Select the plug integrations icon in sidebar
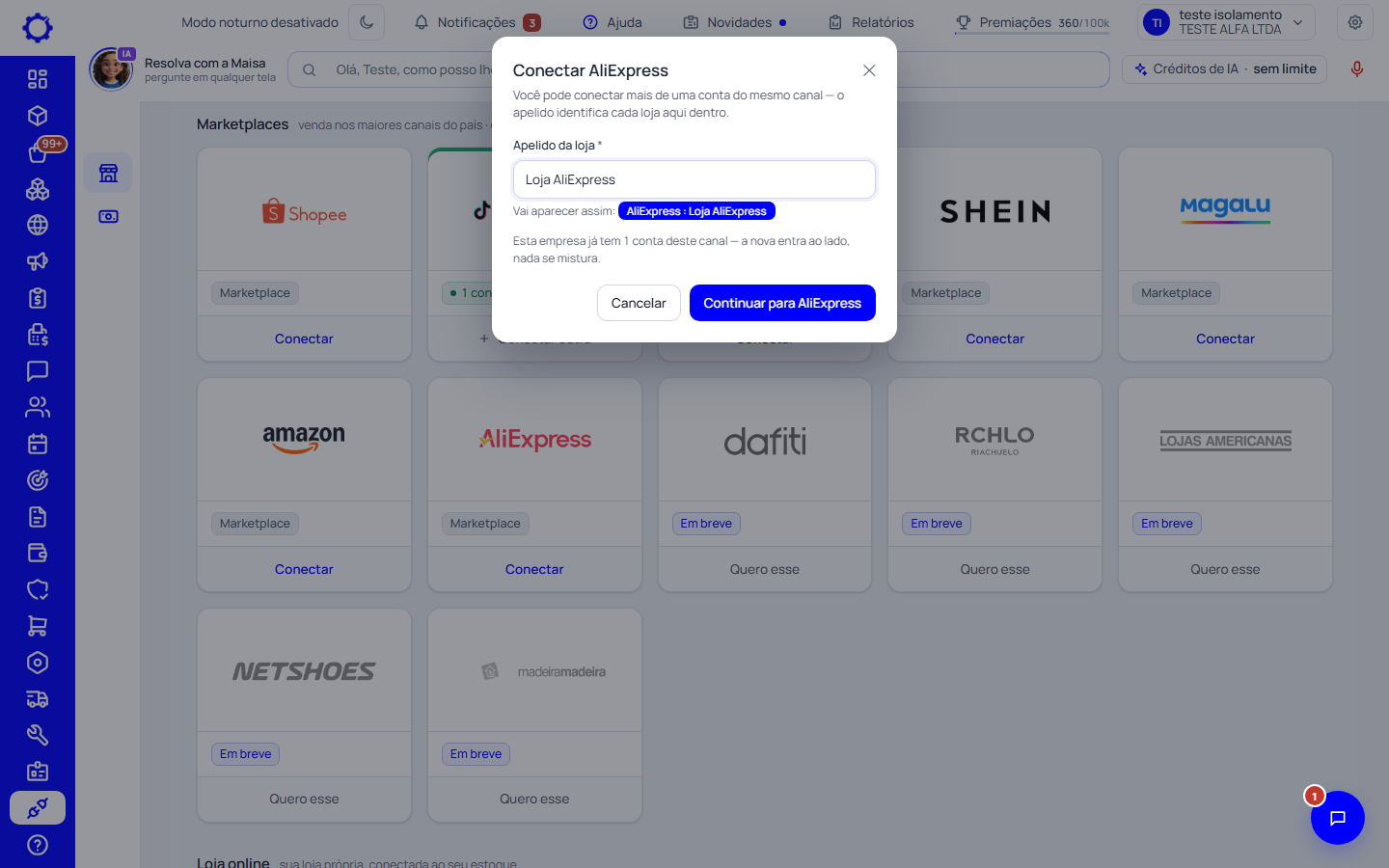Viewport: 1389px width, 868px height. [38, 808]
